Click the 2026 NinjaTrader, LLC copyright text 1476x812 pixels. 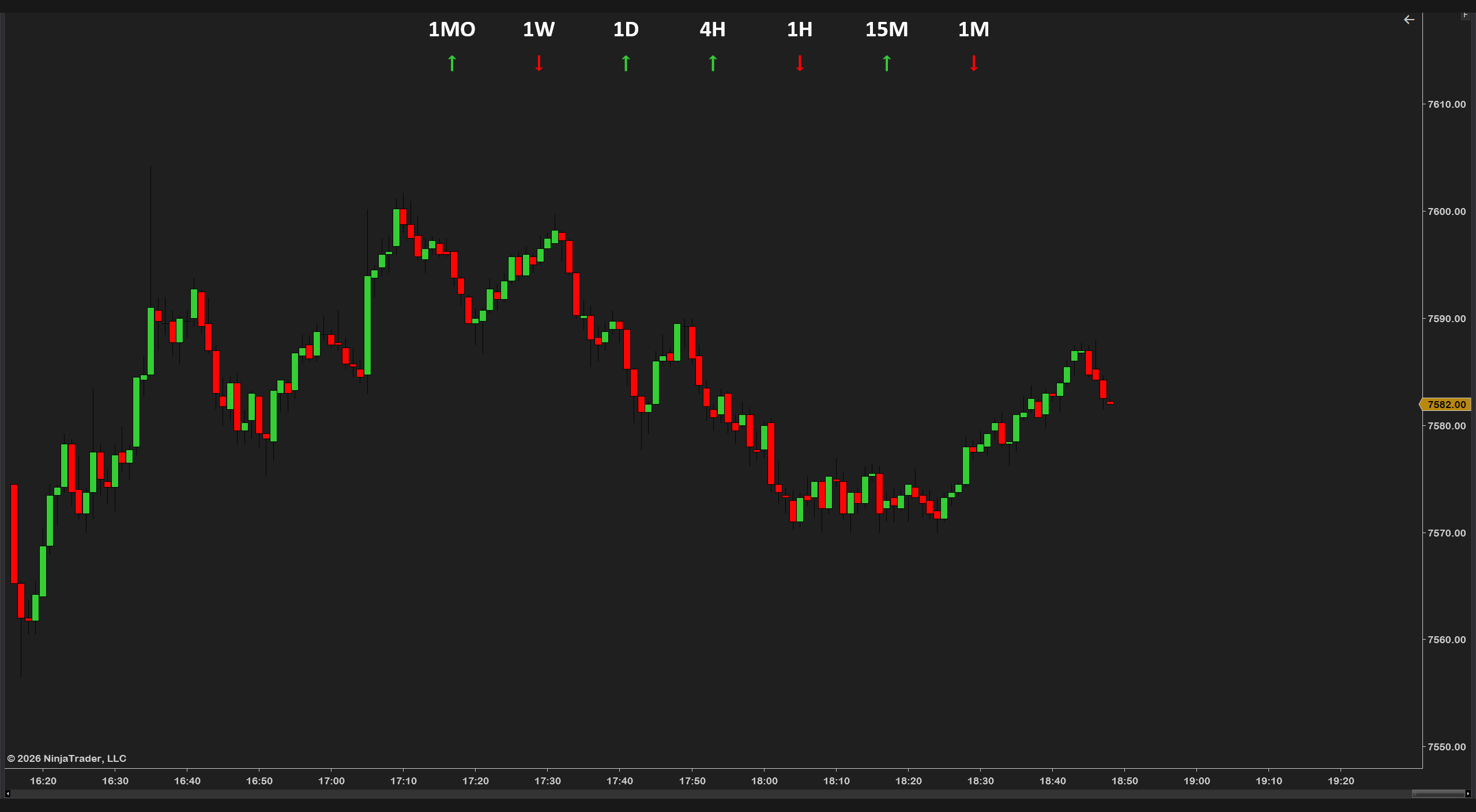(66, 758)
